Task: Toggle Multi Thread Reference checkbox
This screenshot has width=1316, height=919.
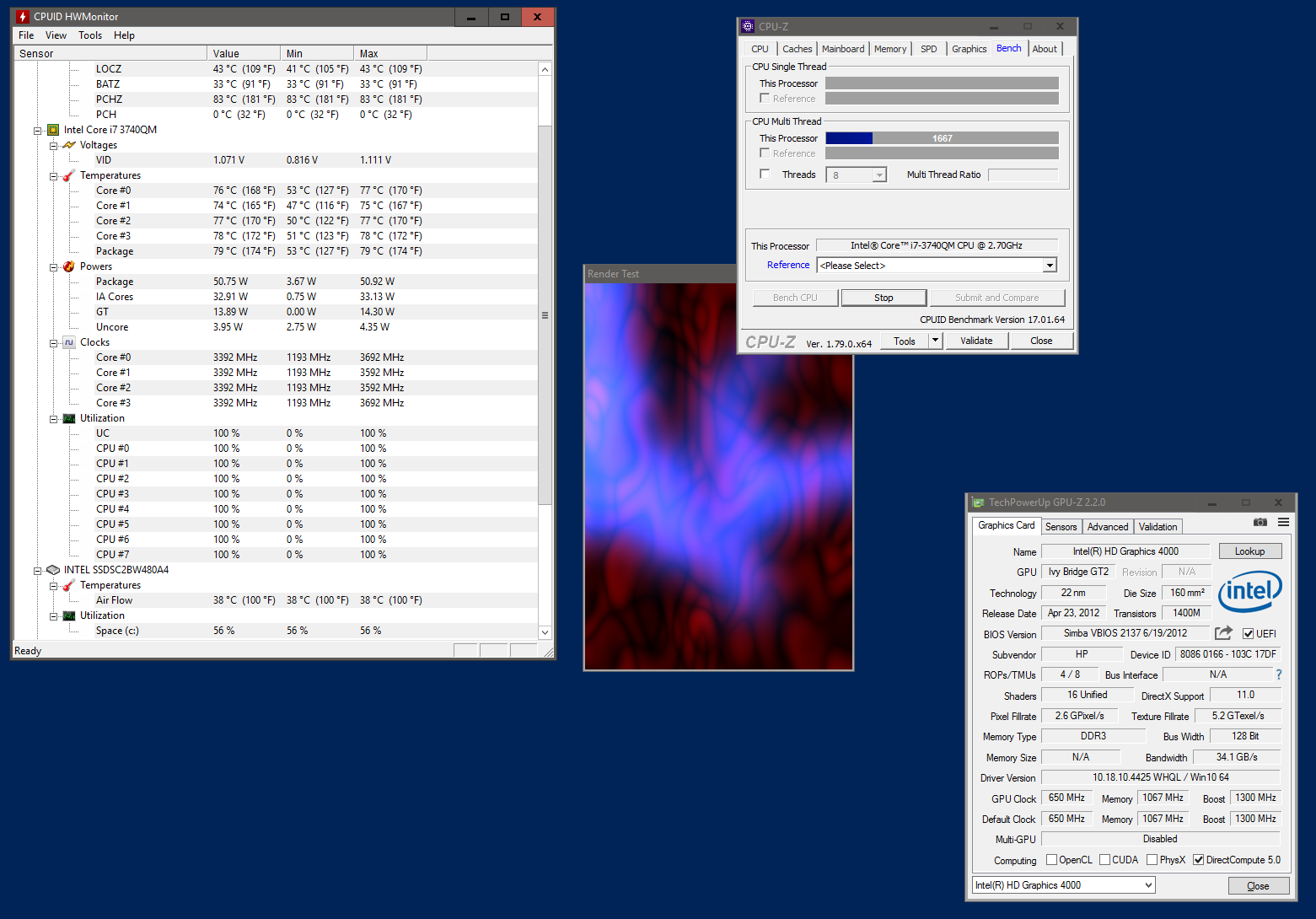Action: (765, 153)
